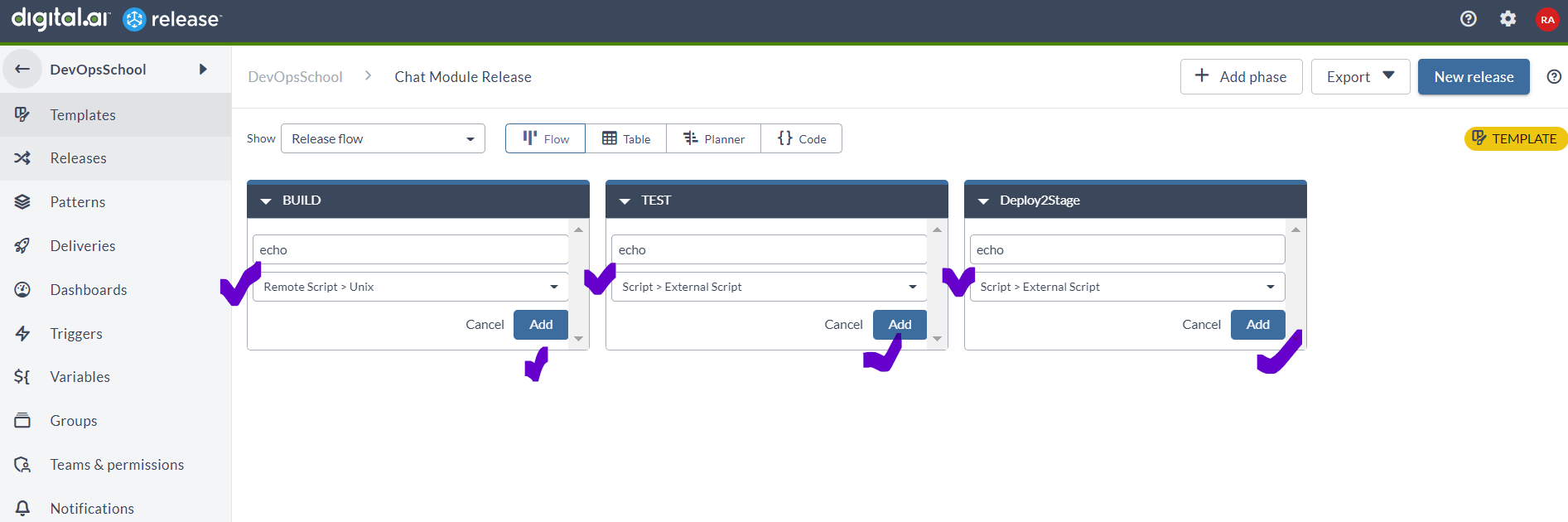Click the help question mark icon in header
The height and width of the screenshot is (522, 1568).
pos(1468,18)
